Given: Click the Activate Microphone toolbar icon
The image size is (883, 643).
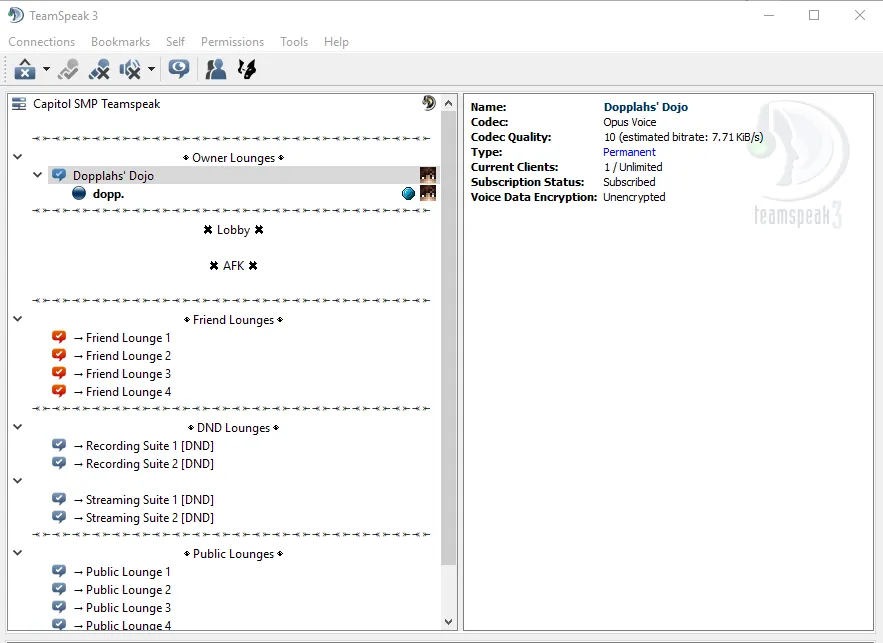Looking at the screenshot, I should pos(68,69).
